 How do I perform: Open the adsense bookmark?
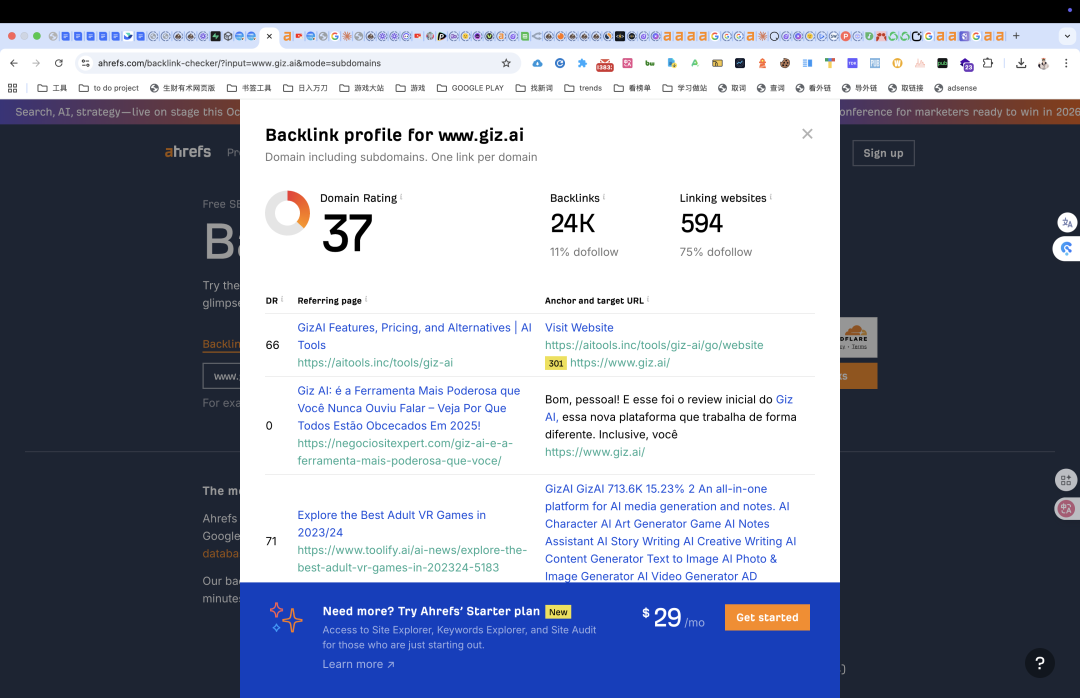pyautogui.click(x=955, y=88)
